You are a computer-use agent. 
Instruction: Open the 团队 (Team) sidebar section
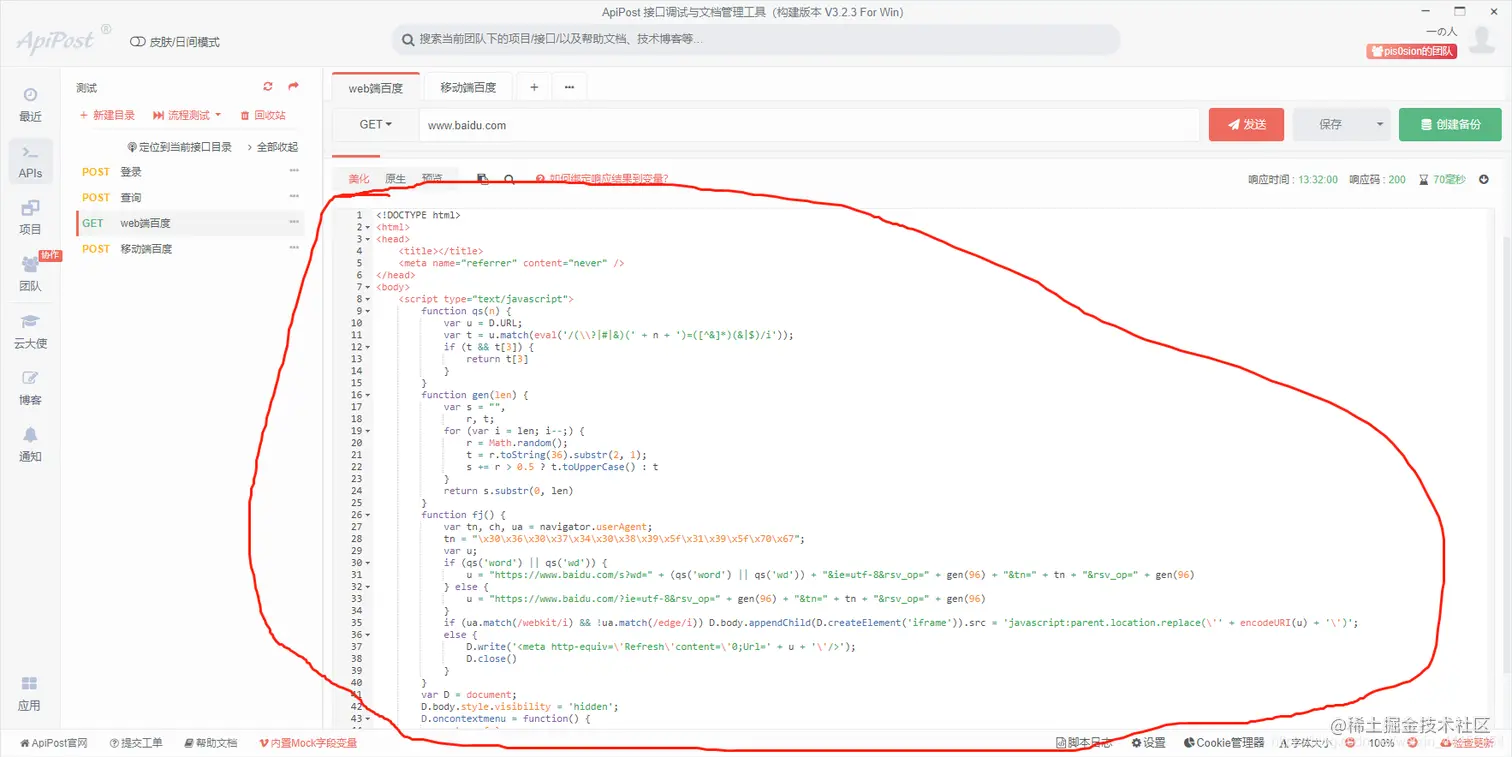point(30,273)
